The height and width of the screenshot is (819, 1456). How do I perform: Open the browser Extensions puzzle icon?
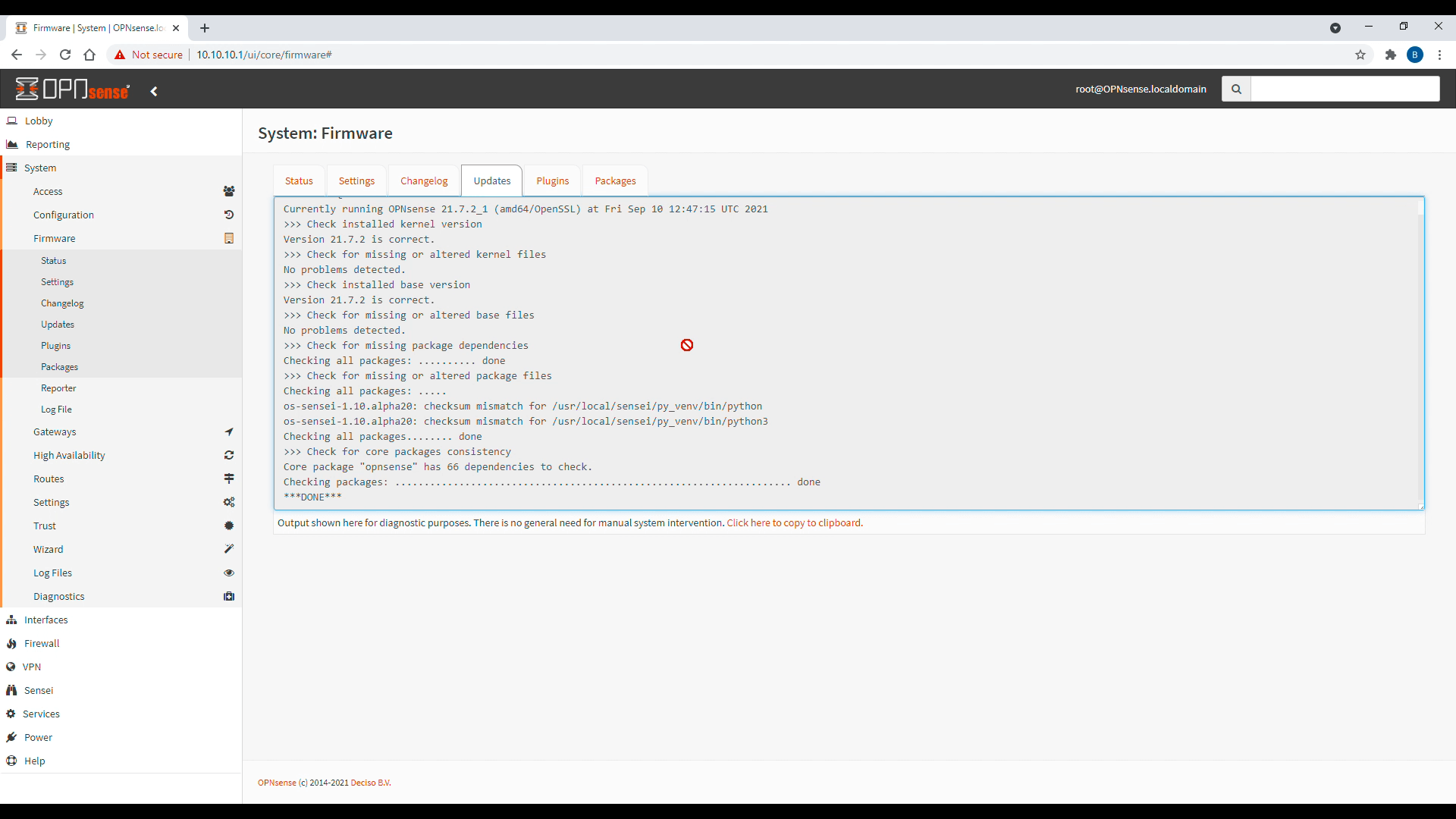coord(1390,55)
